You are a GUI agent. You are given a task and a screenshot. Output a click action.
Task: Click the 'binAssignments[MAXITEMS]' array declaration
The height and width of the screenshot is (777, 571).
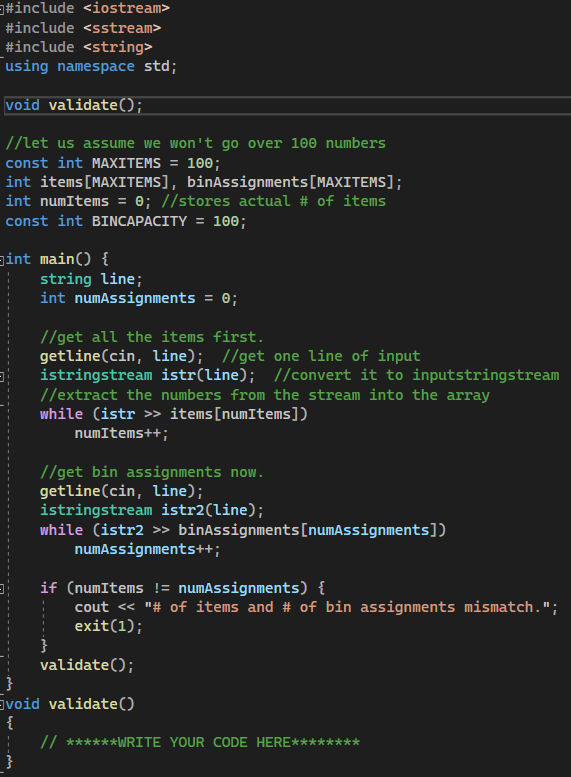290,182
